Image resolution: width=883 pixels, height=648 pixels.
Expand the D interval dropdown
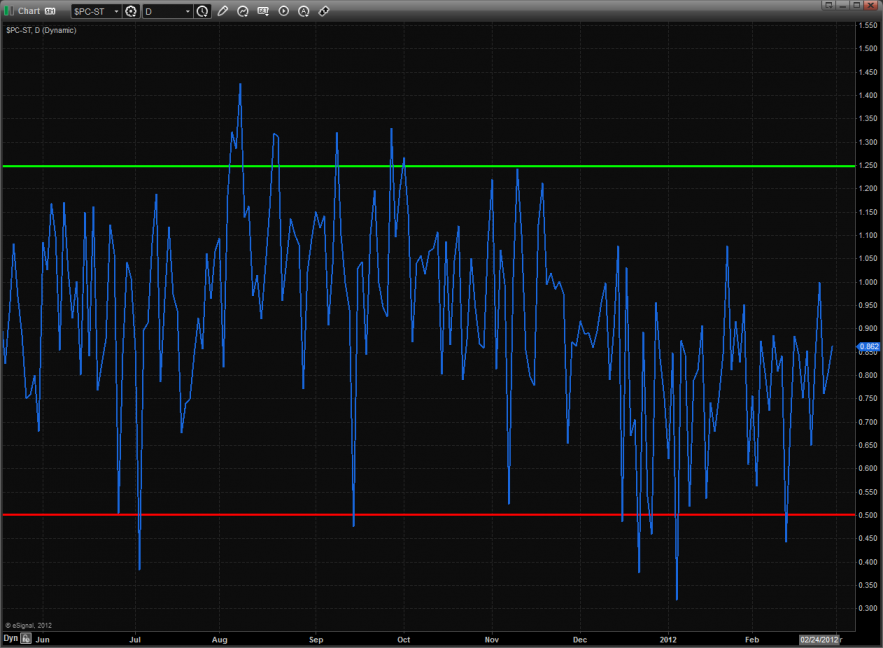pos(187,11)
